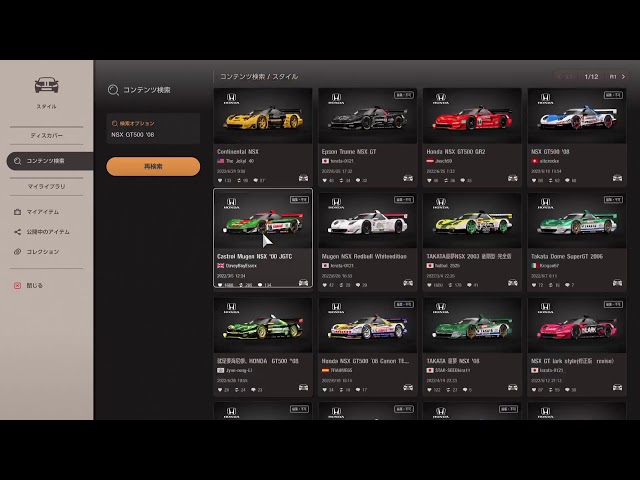The image size is (640, 480).
Task: Select the yellow TAKATA NSX 2003 thumbnail
Action: [x=472, y=221]
